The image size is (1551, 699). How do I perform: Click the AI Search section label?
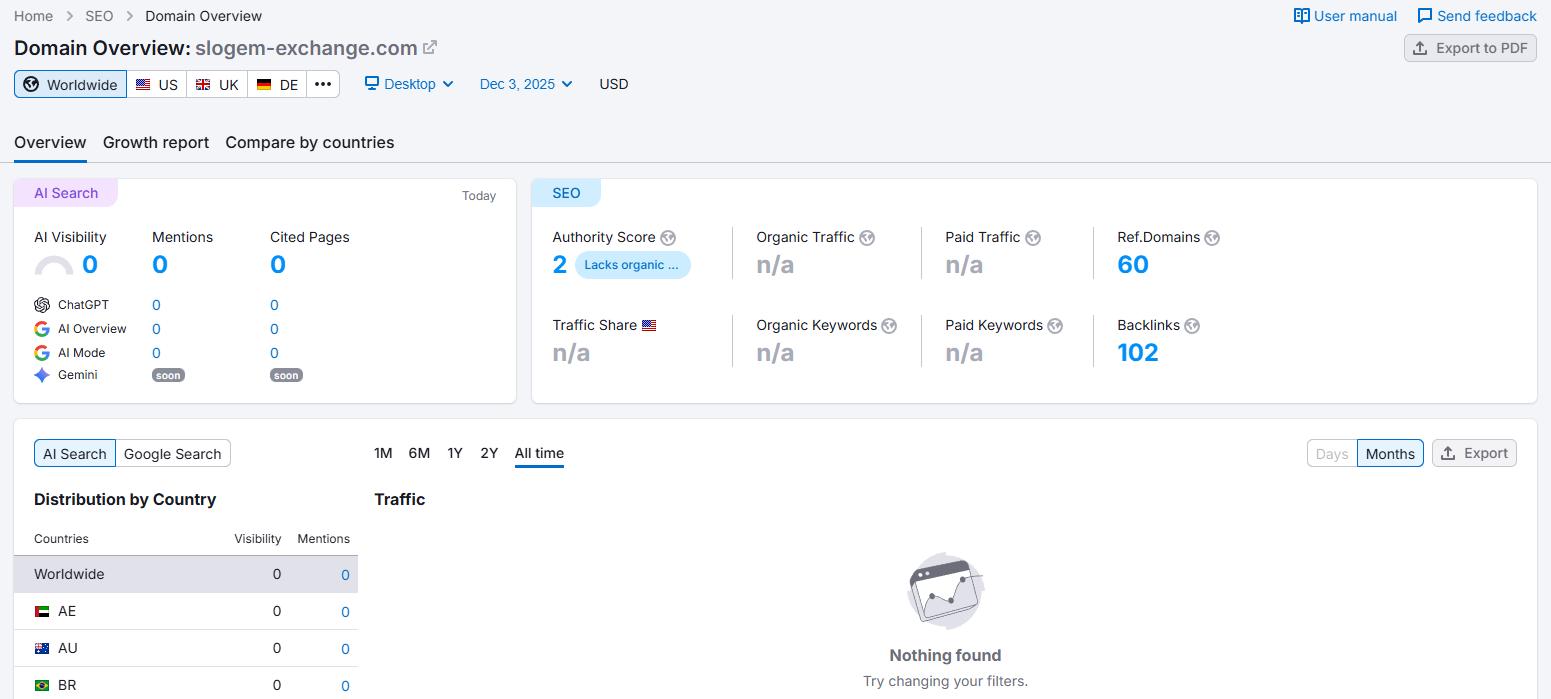pyautogui.click(x=66, y=193)
